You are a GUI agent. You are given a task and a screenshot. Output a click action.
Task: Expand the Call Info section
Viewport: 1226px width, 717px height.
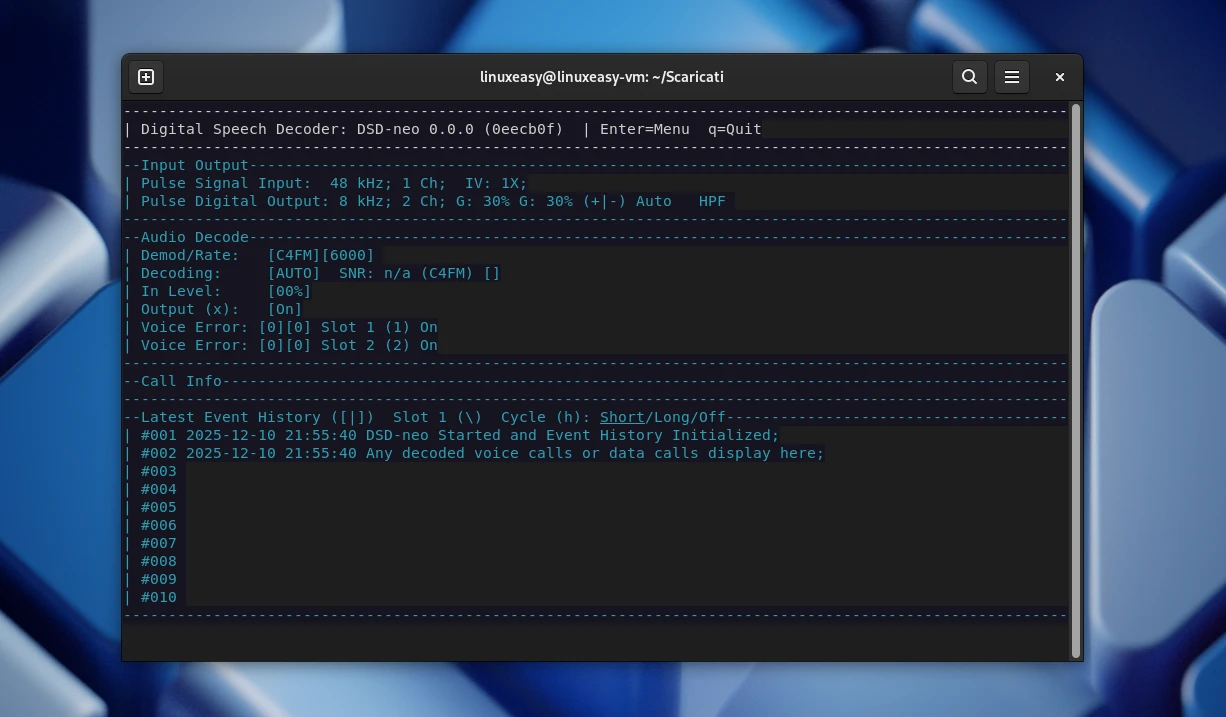(x=180, y=381)
